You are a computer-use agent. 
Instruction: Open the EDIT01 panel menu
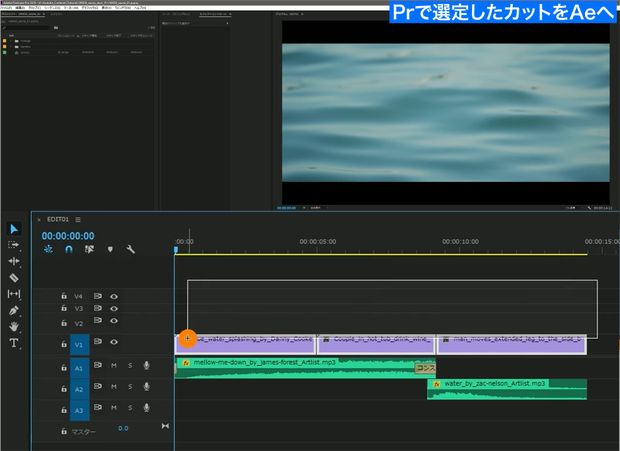pos(78,219)
